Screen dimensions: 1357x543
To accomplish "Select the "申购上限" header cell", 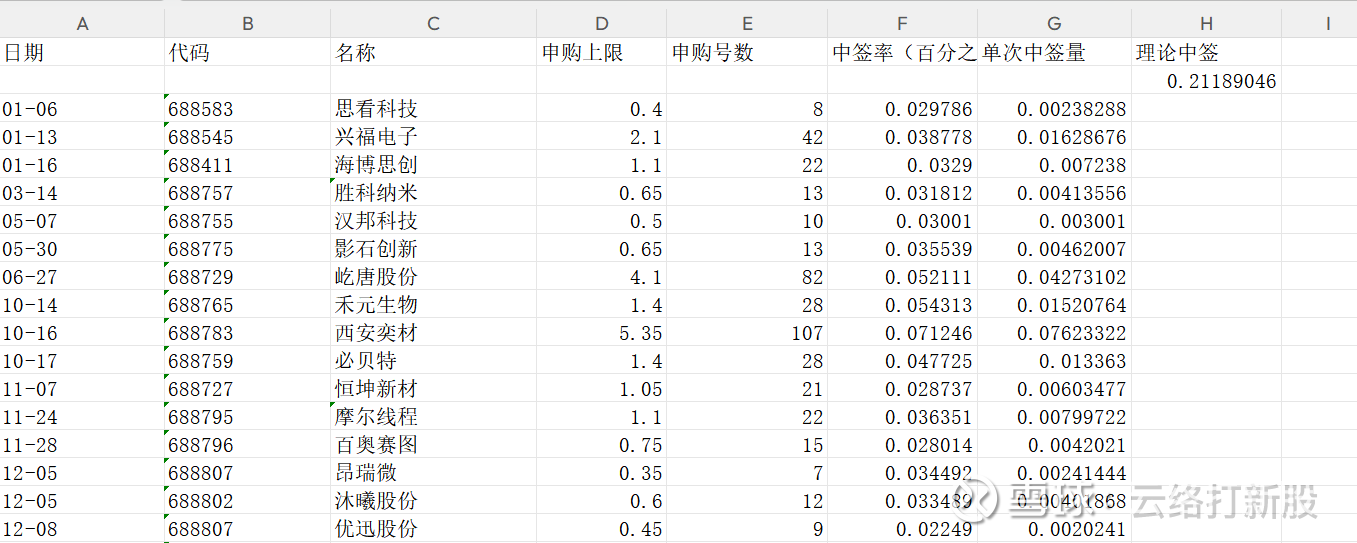I will pos(582,53).
